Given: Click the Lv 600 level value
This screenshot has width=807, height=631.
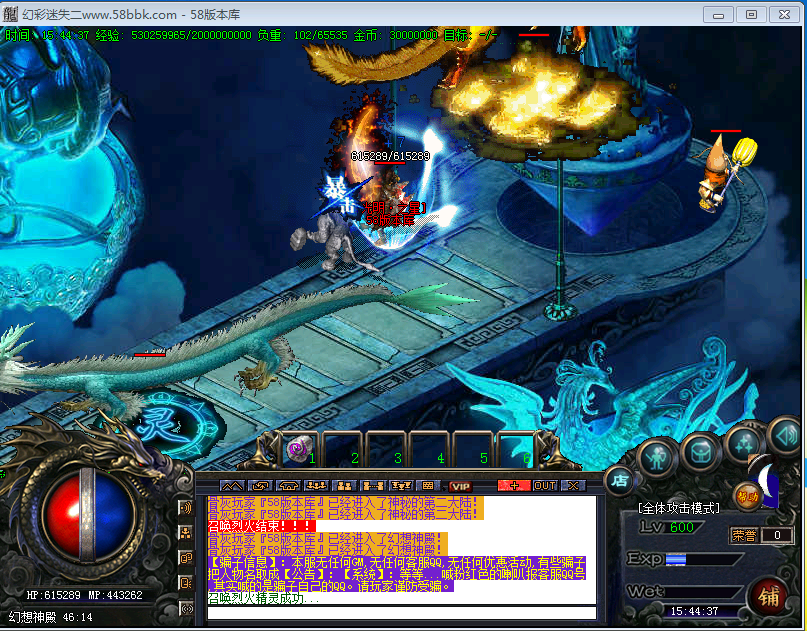Looking at the screenshot, I should [682, 527].
